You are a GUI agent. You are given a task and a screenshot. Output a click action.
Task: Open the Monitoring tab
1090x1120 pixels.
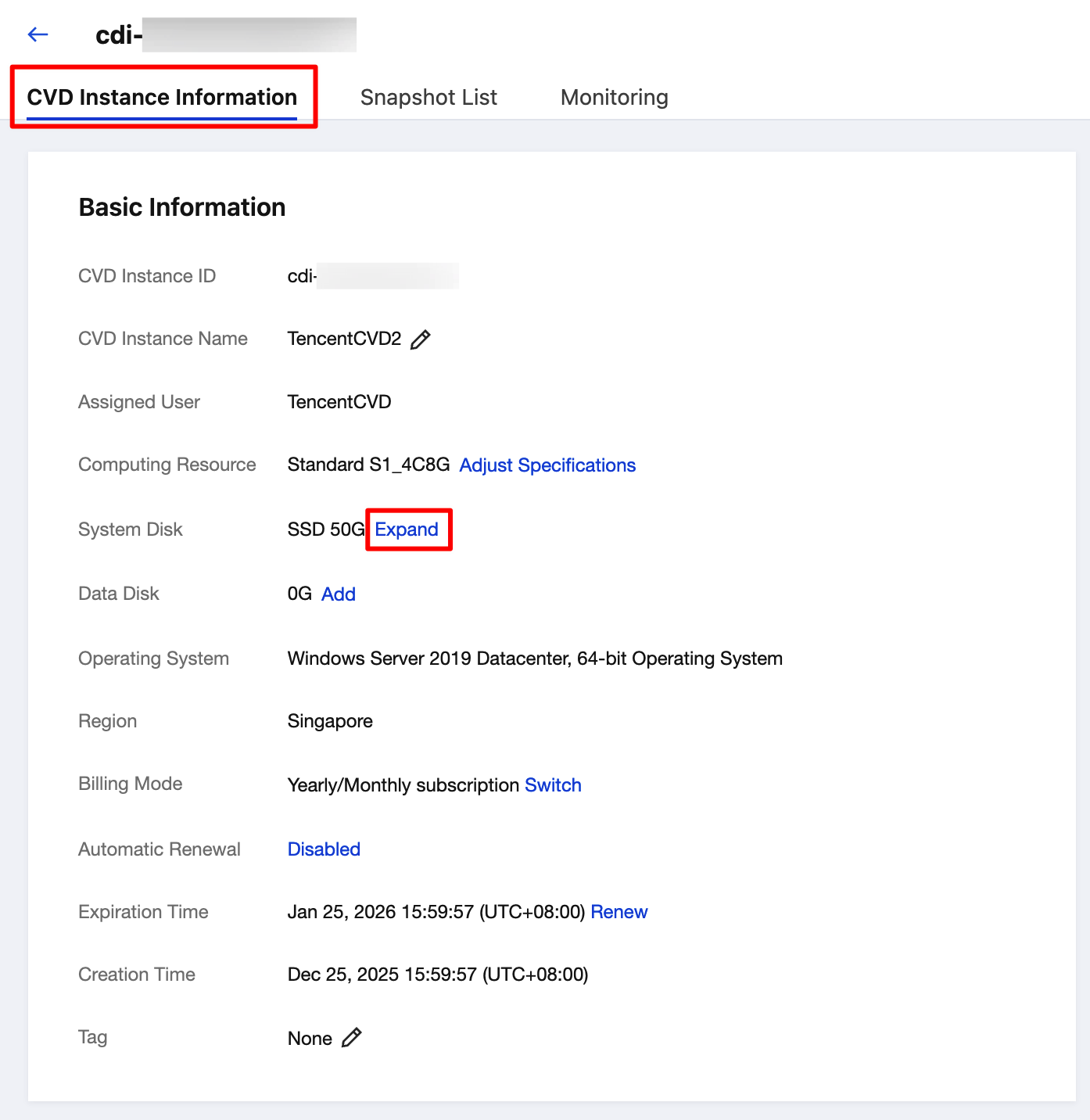click(614, 97)
